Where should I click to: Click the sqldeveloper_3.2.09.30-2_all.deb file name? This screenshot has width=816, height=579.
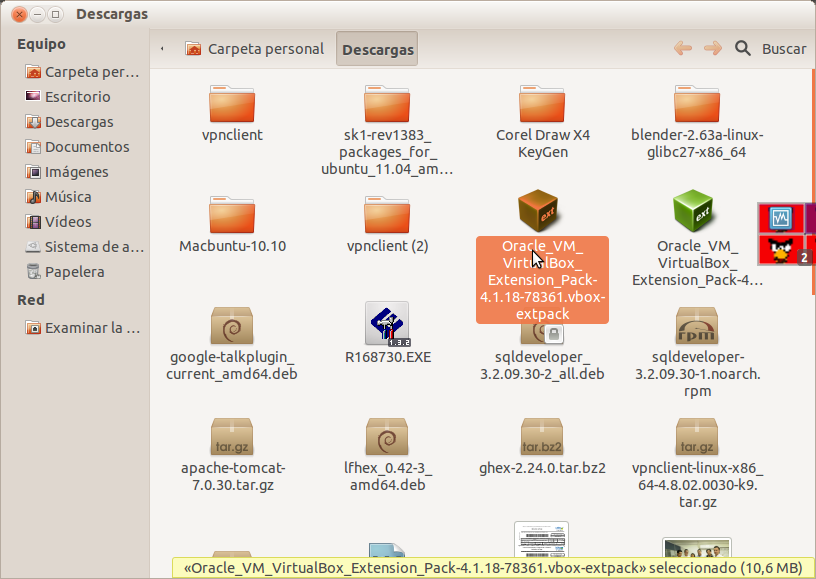click(x=542, y=365)
